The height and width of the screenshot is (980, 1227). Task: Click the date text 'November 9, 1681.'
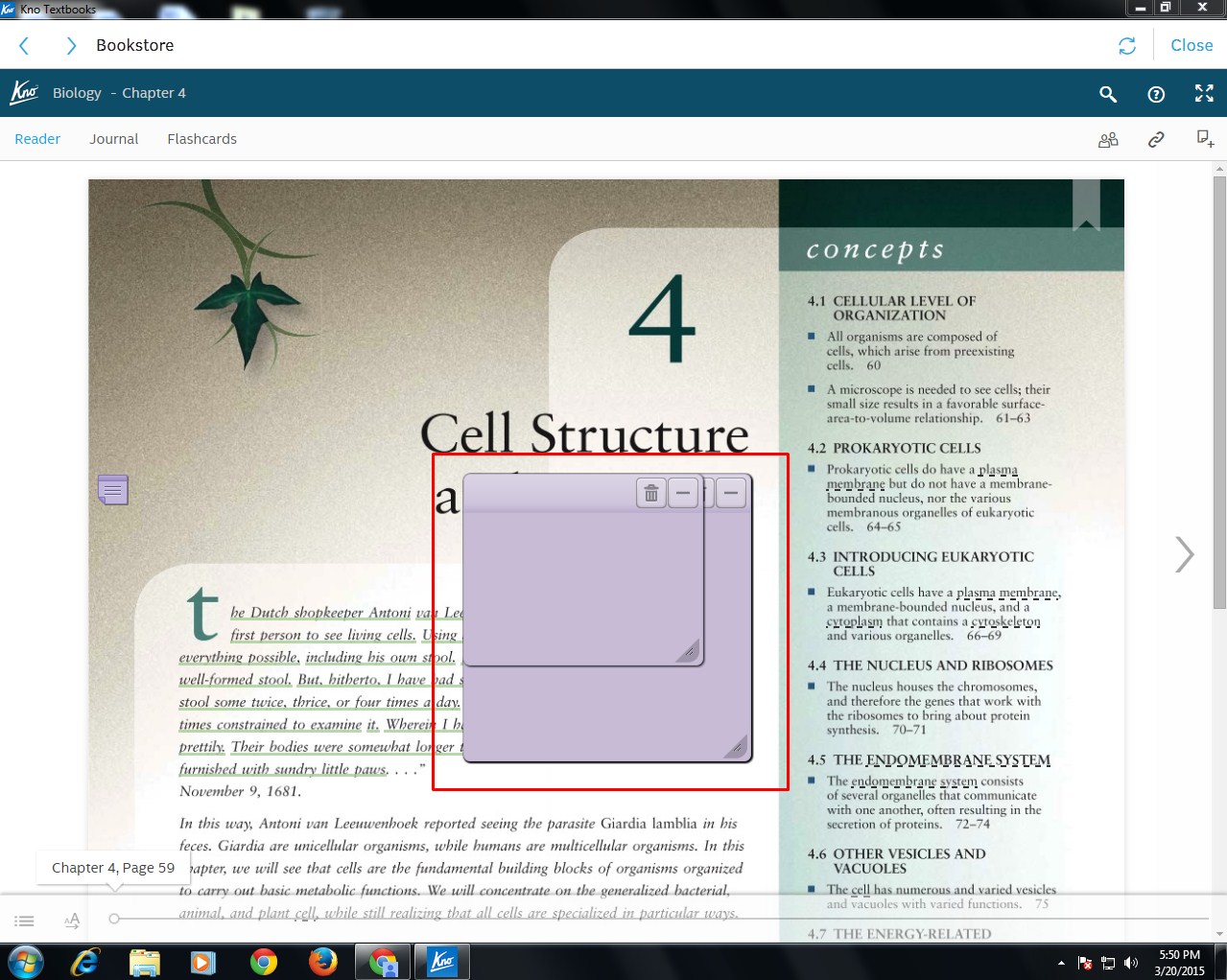(x=240, y=791)
